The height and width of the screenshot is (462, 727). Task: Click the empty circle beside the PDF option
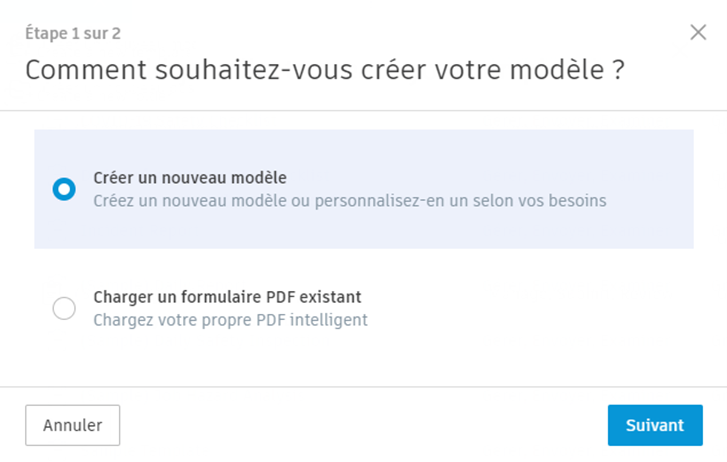64,309
